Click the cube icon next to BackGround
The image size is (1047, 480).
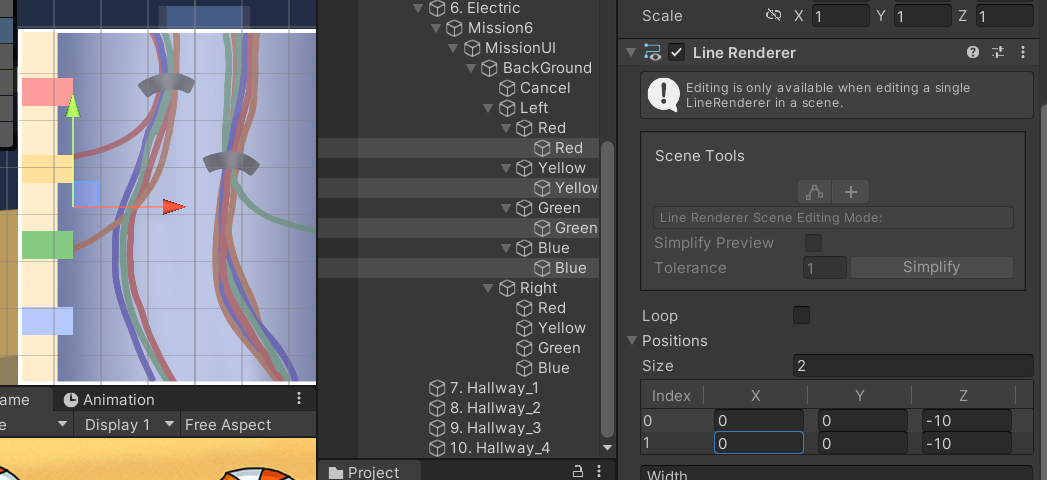tap(489, 68)
